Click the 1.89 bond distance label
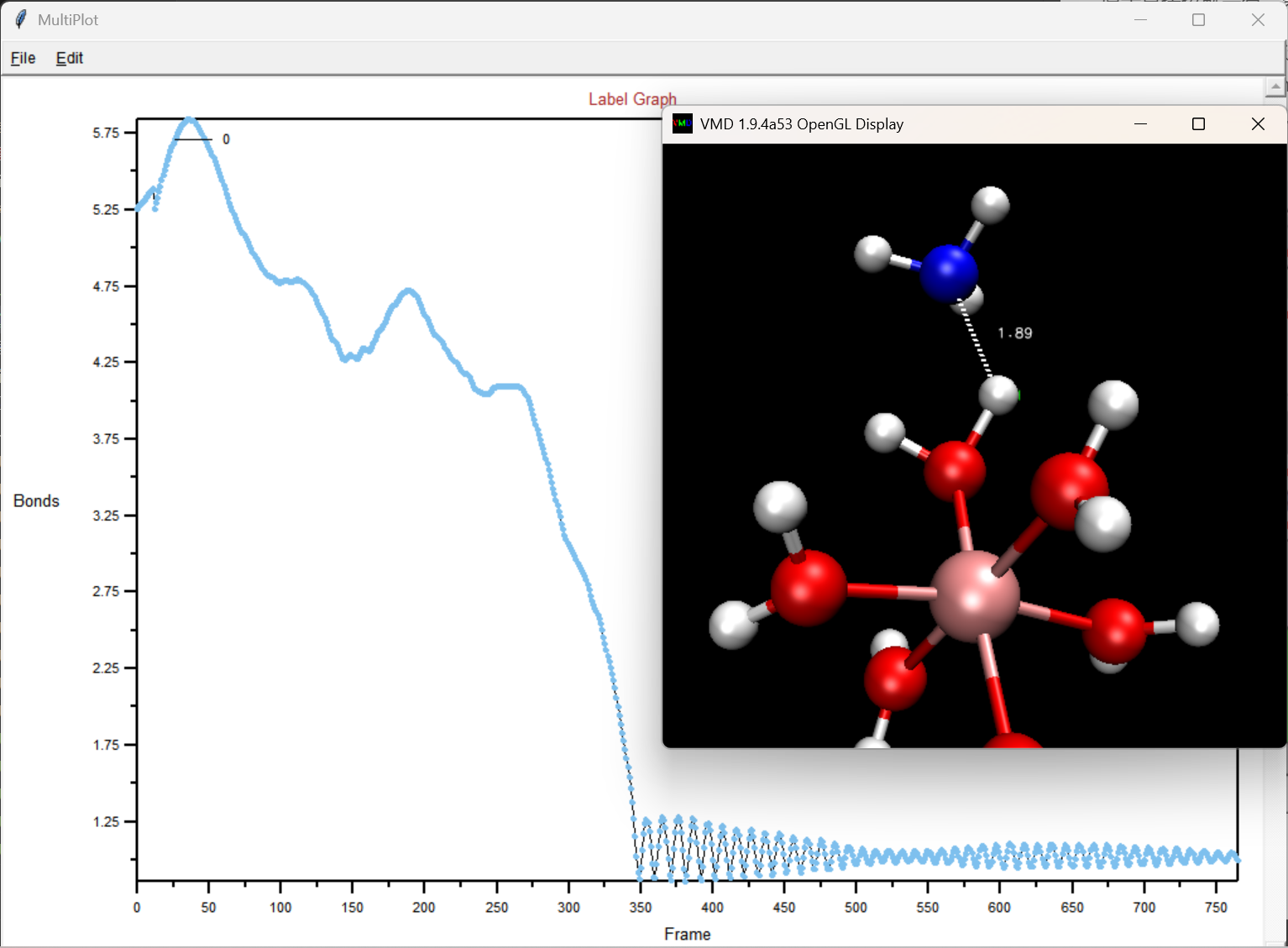Image resolution: width=1288 pixels, height=948 pixels. coord(1014,333)
